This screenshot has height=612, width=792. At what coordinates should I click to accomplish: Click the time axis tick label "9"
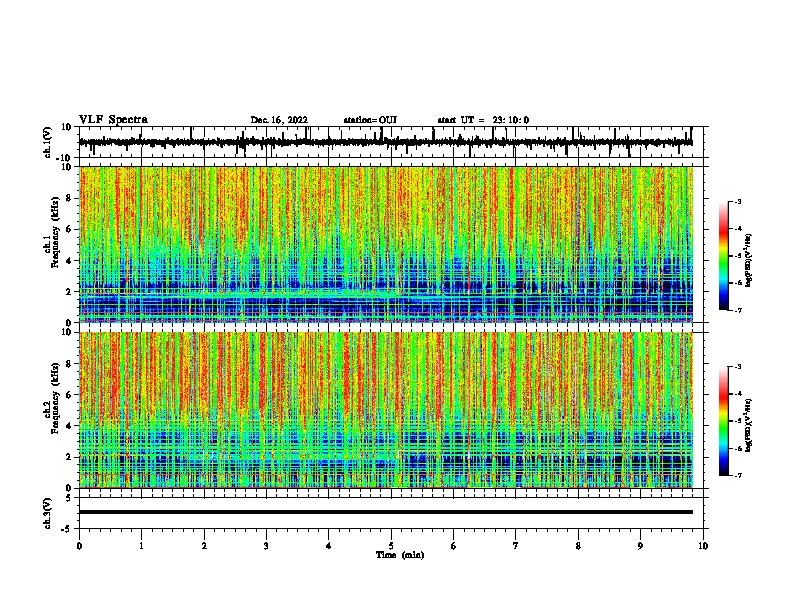(x=640, y=546)
